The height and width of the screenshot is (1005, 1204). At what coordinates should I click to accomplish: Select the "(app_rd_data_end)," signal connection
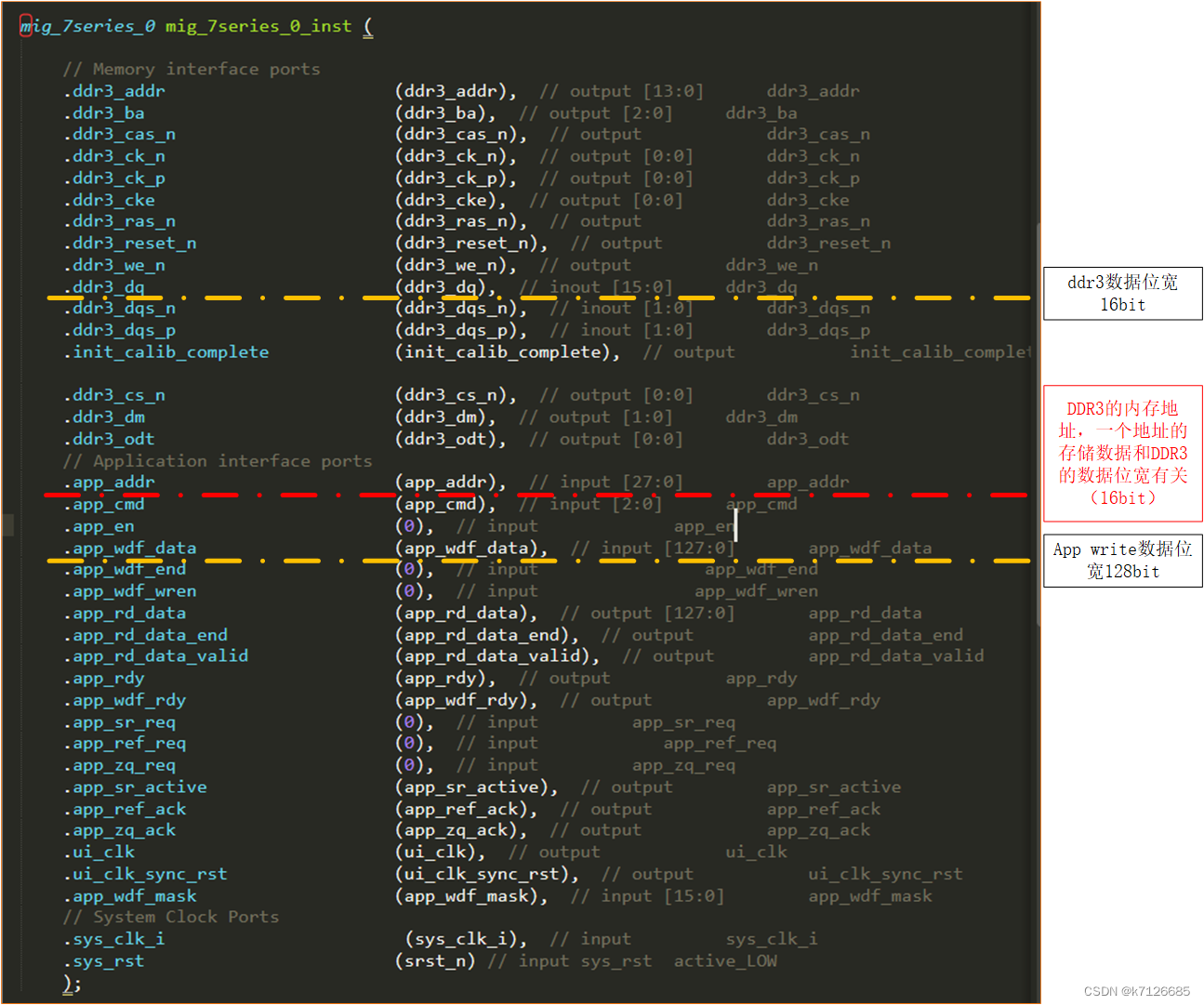point(487,635)
